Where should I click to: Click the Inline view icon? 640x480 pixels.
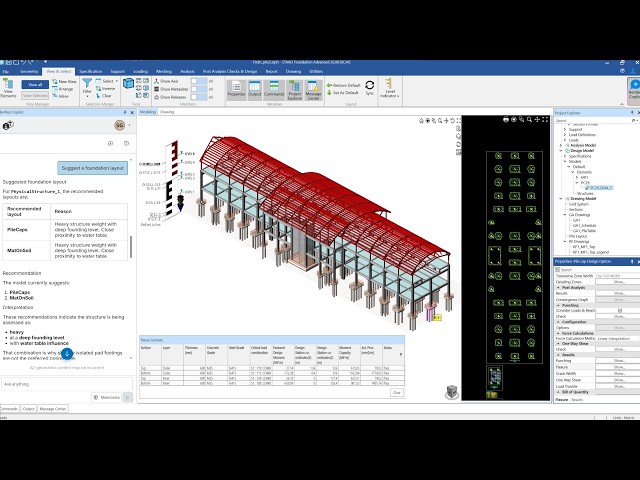pyautogui.click(x=61, y=96)
